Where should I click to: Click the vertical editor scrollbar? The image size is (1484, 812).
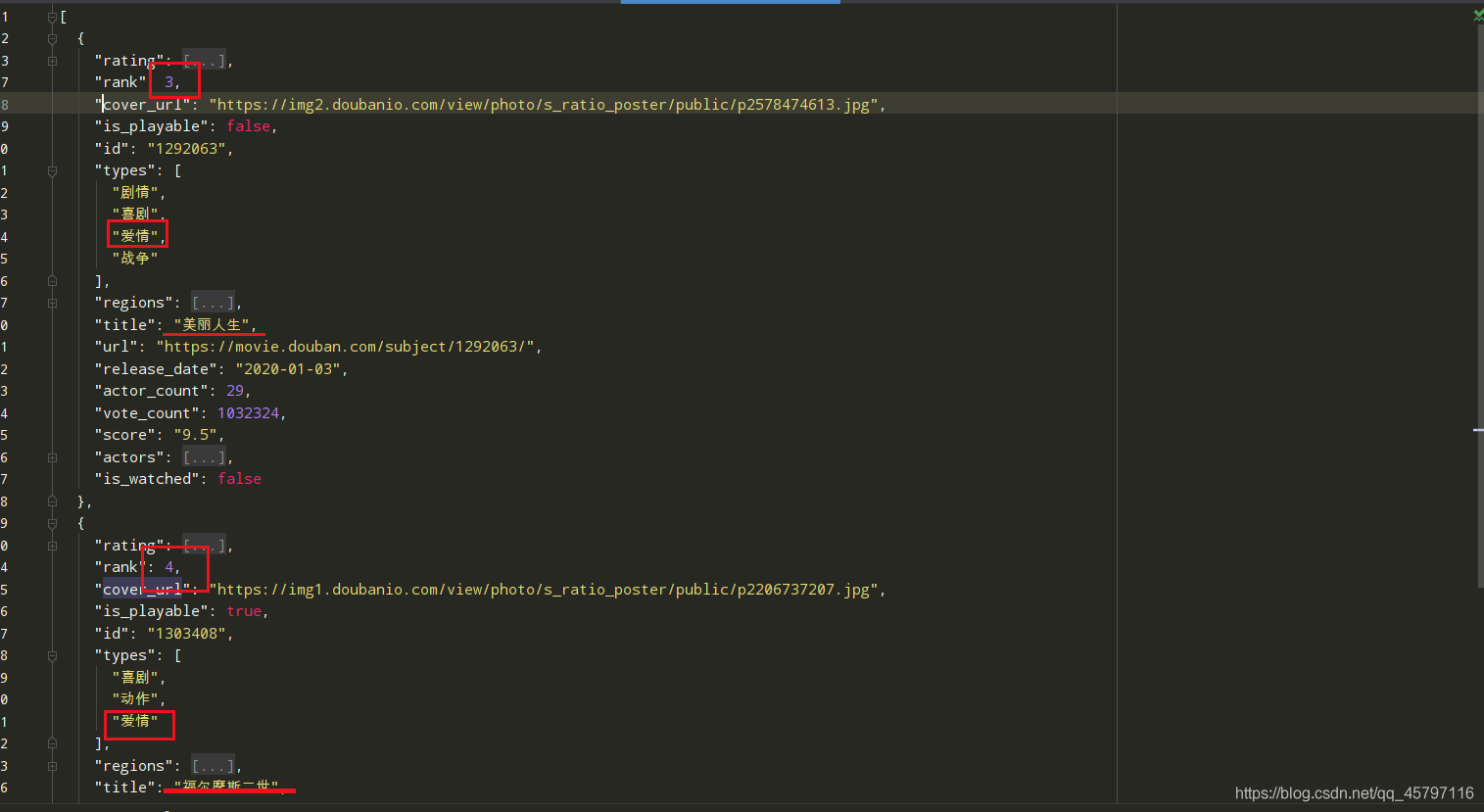(1479, 306)
